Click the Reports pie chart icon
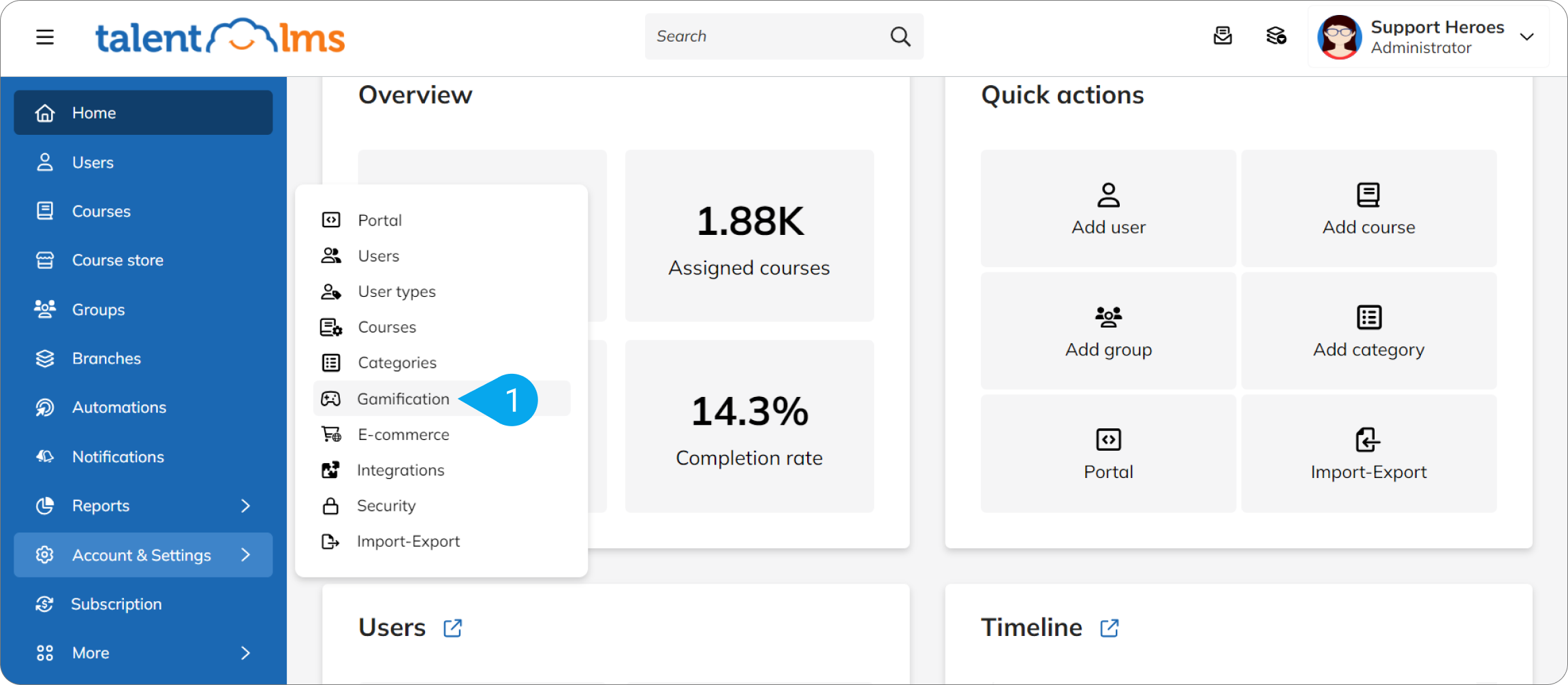The width and height of the screenshot is (1568, 685). point(45,505)
